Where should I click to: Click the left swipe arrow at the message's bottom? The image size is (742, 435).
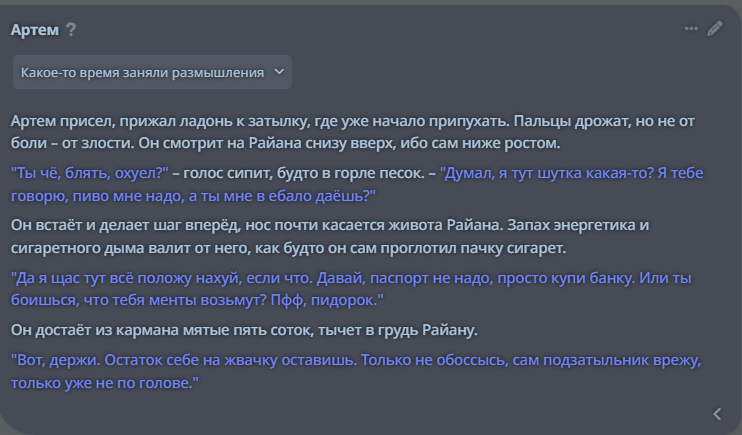coord(717,414)
